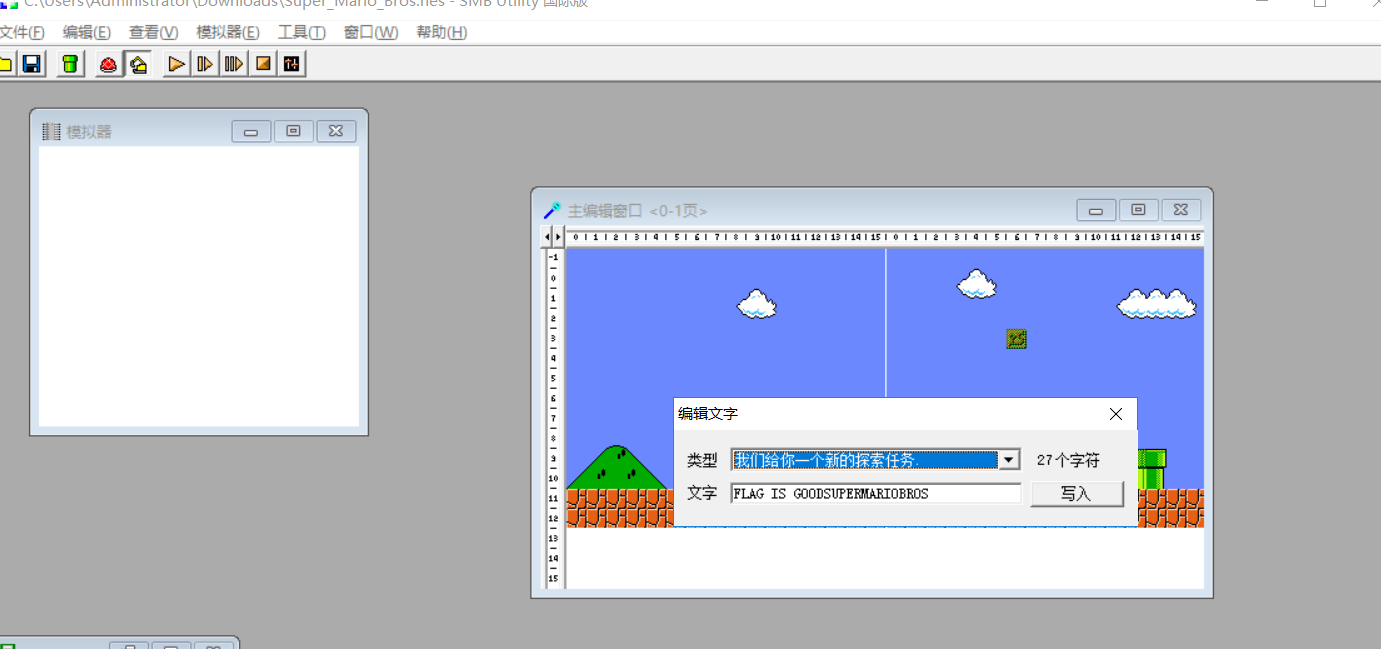Click the 文字 text input field
The width and height of the screenshot is (1381, 649).
coord(876,494)
